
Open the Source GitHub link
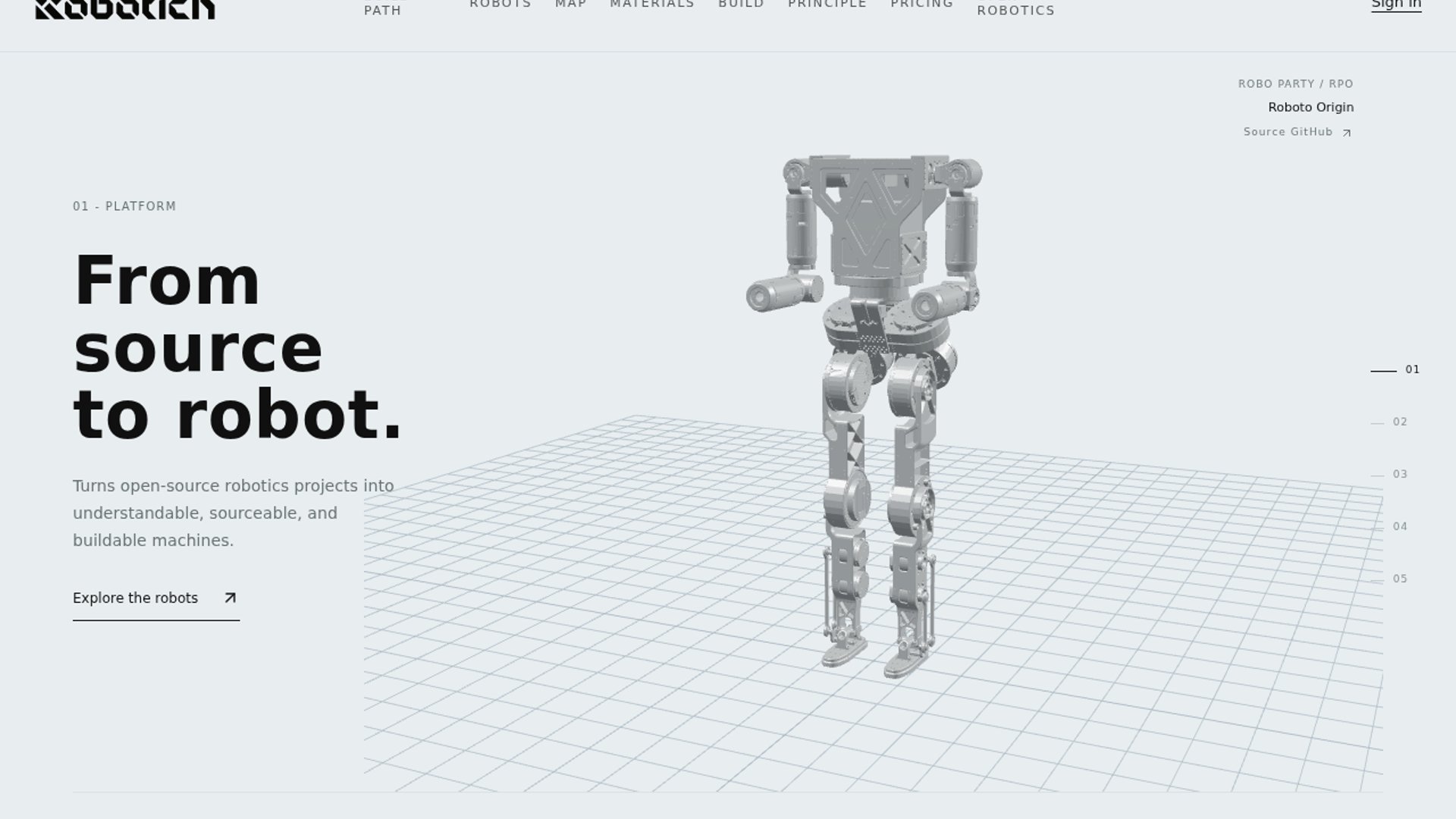click(1298, 132)
